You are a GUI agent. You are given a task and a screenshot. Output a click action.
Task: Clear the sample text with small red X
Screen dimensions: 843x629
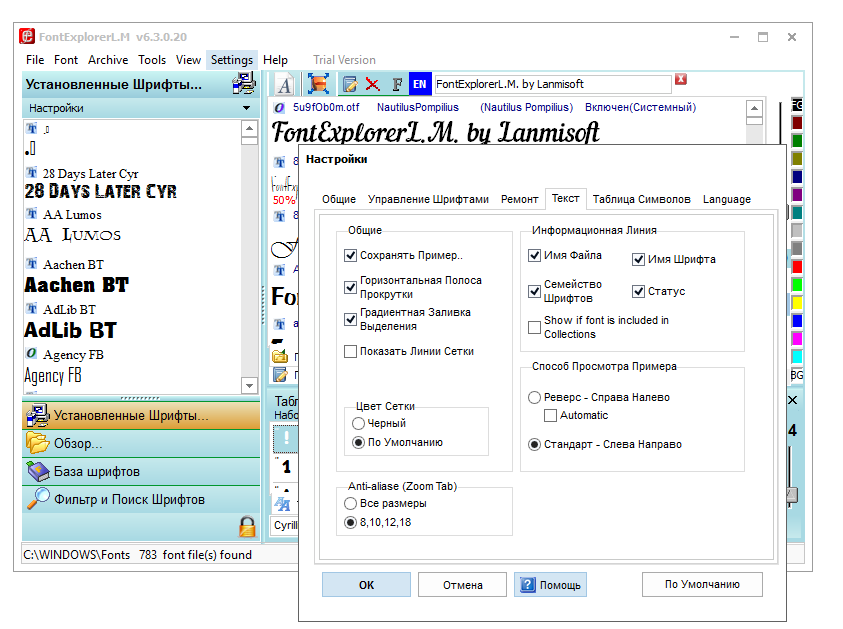pyautogui.click(x=681, y=79)
